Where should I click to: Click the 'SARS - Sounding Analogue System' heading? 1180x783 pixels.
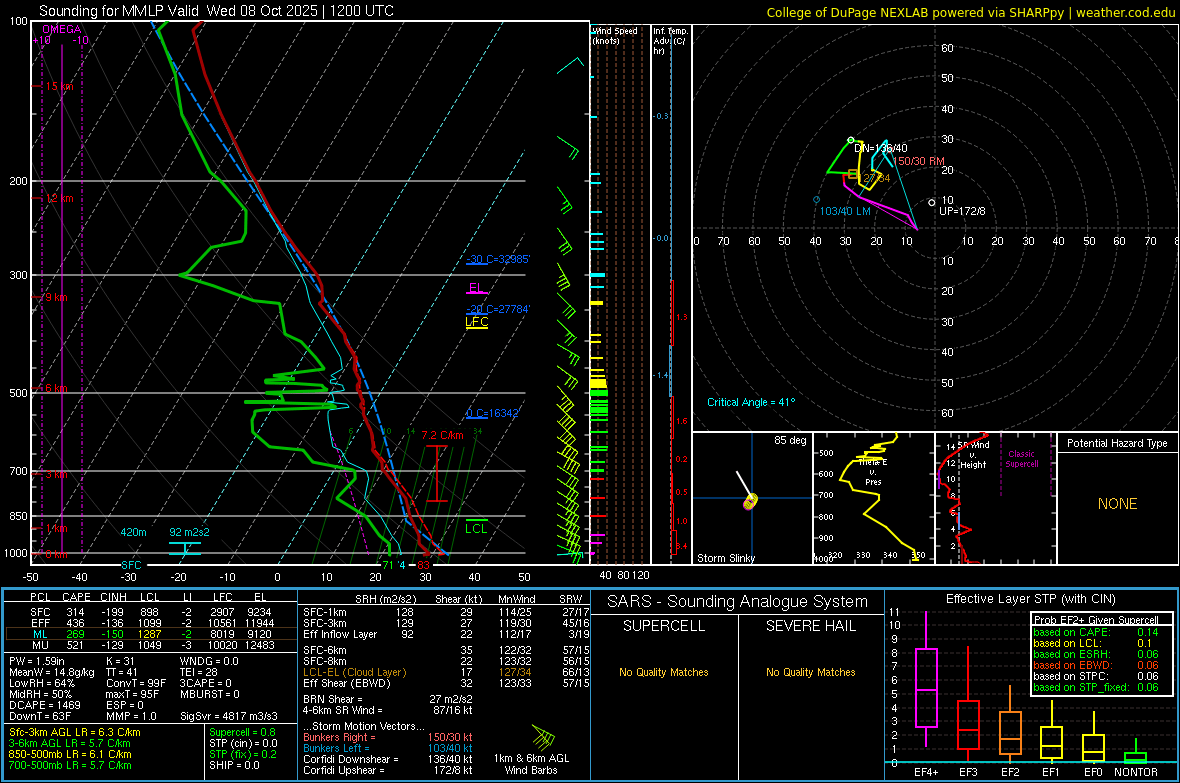tap(738, 602)
